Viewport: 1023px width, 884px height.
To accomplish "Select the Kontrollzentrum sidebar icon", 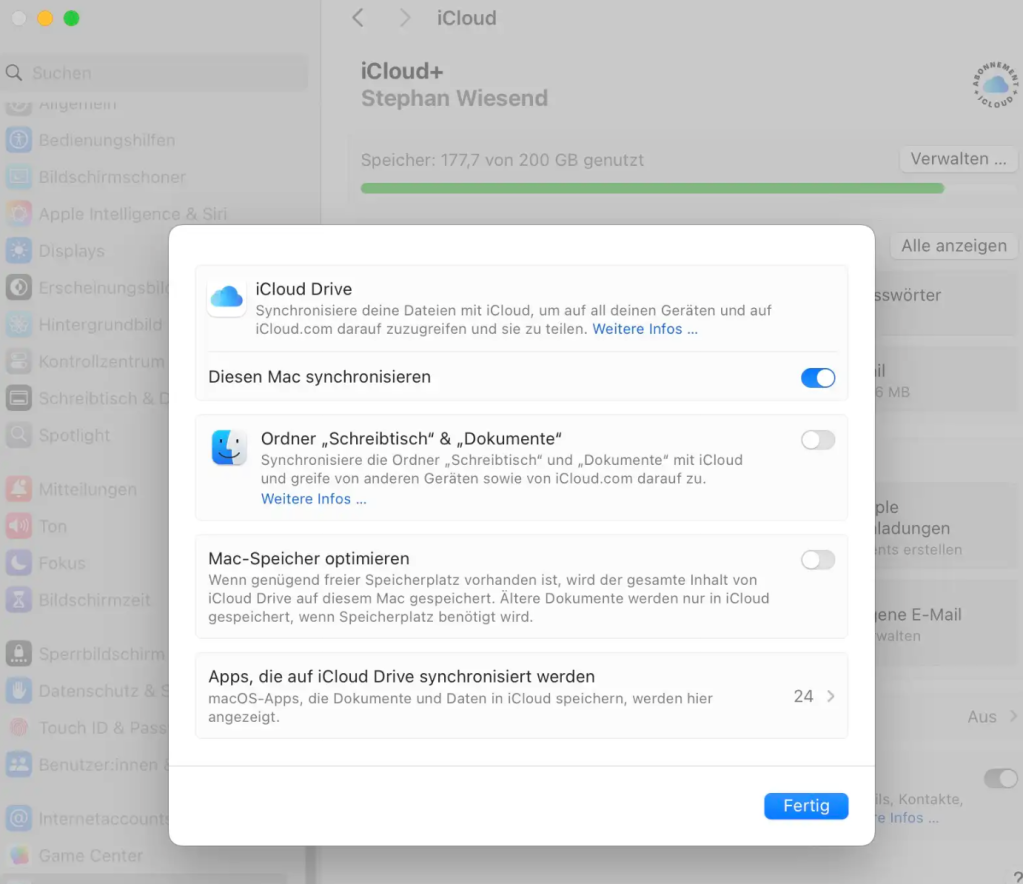I will click(19, 361).
